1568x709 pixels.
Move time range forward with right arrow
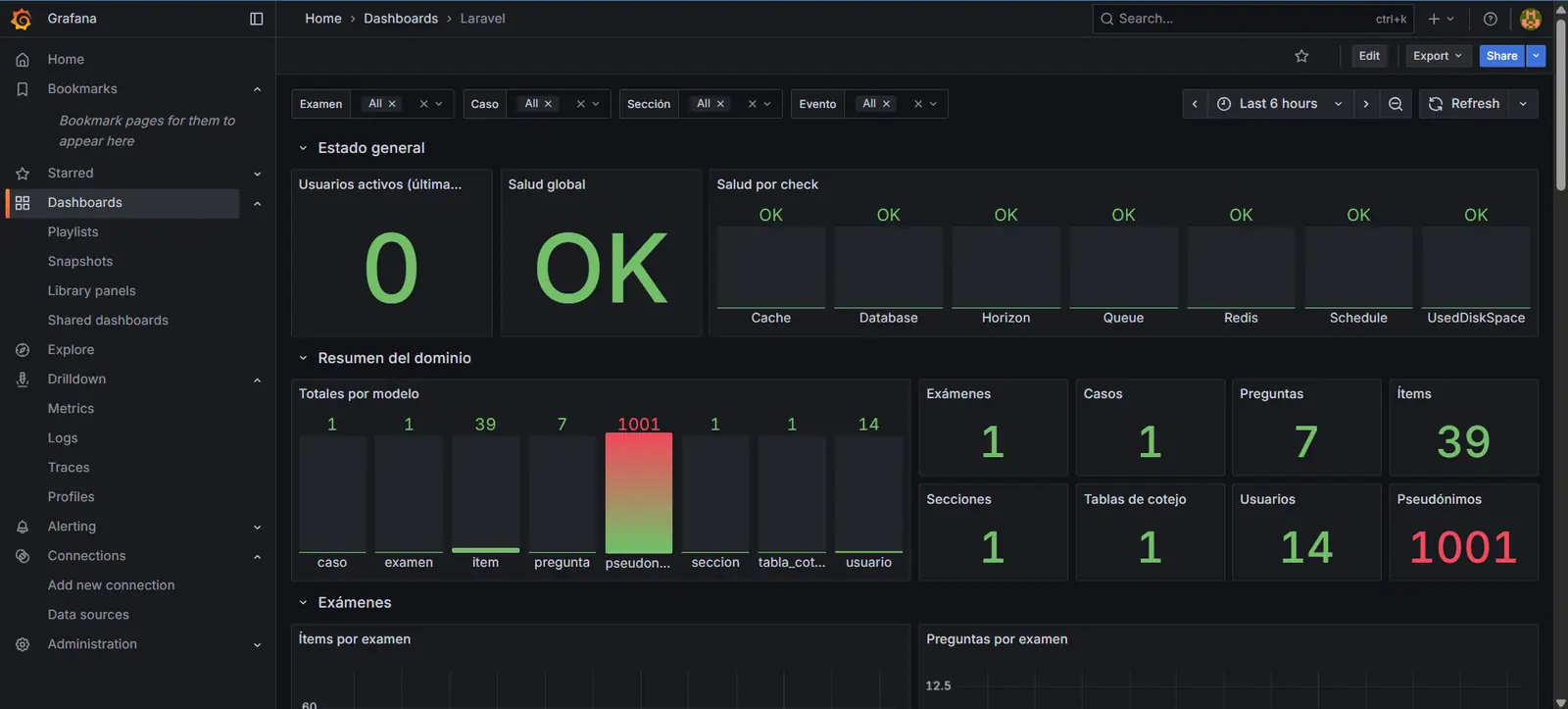pos(1366,104)
